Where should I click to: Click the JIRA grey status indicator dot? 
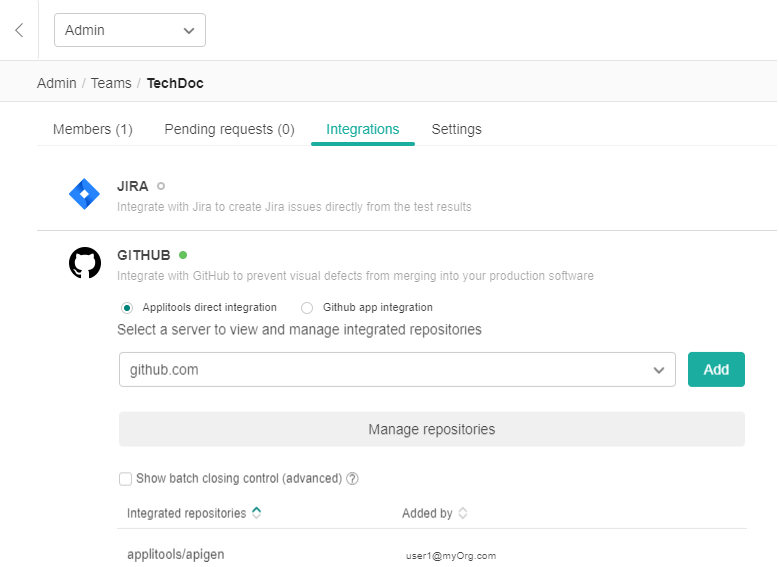(161, 186)
